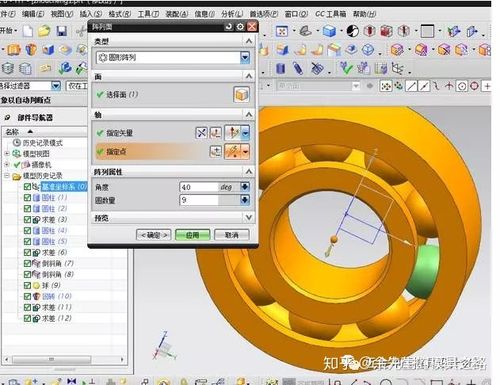Click the face selection cube icon
500x385 pixels.
241,95
